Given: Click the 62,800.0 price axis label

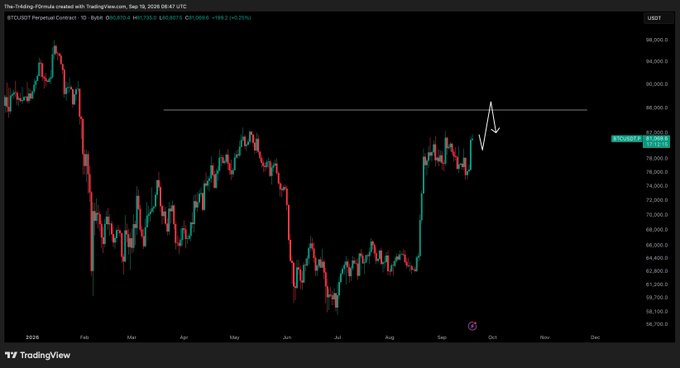Looking at the screenshot, I should click(657, 271).
